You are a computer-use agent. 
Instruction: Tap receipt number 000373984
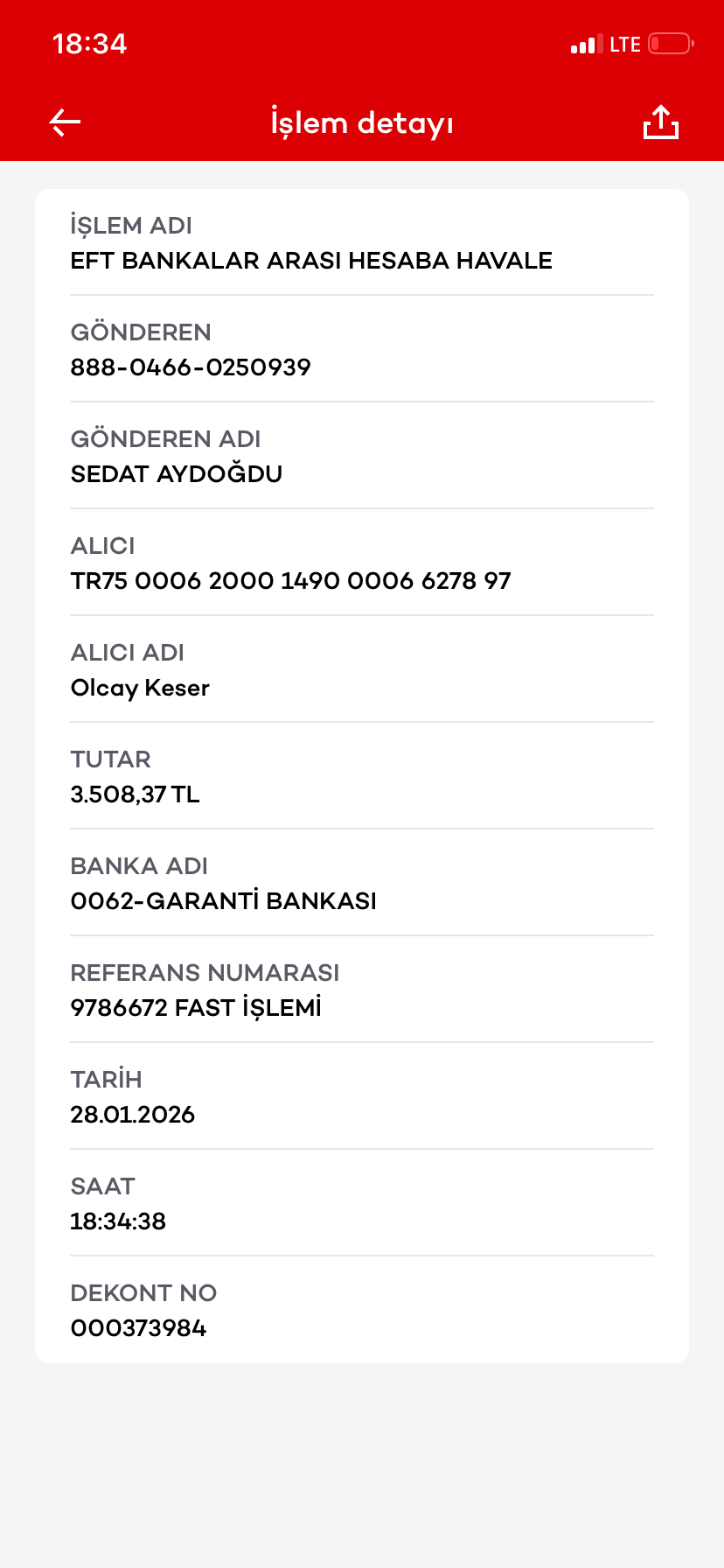click(138, 1328)
